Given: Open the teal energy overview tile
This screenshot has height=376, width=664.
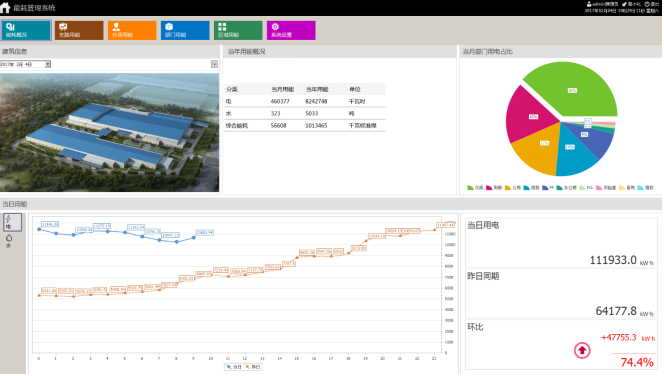Looking at the screenshot, I should click(x=26, y=30).
